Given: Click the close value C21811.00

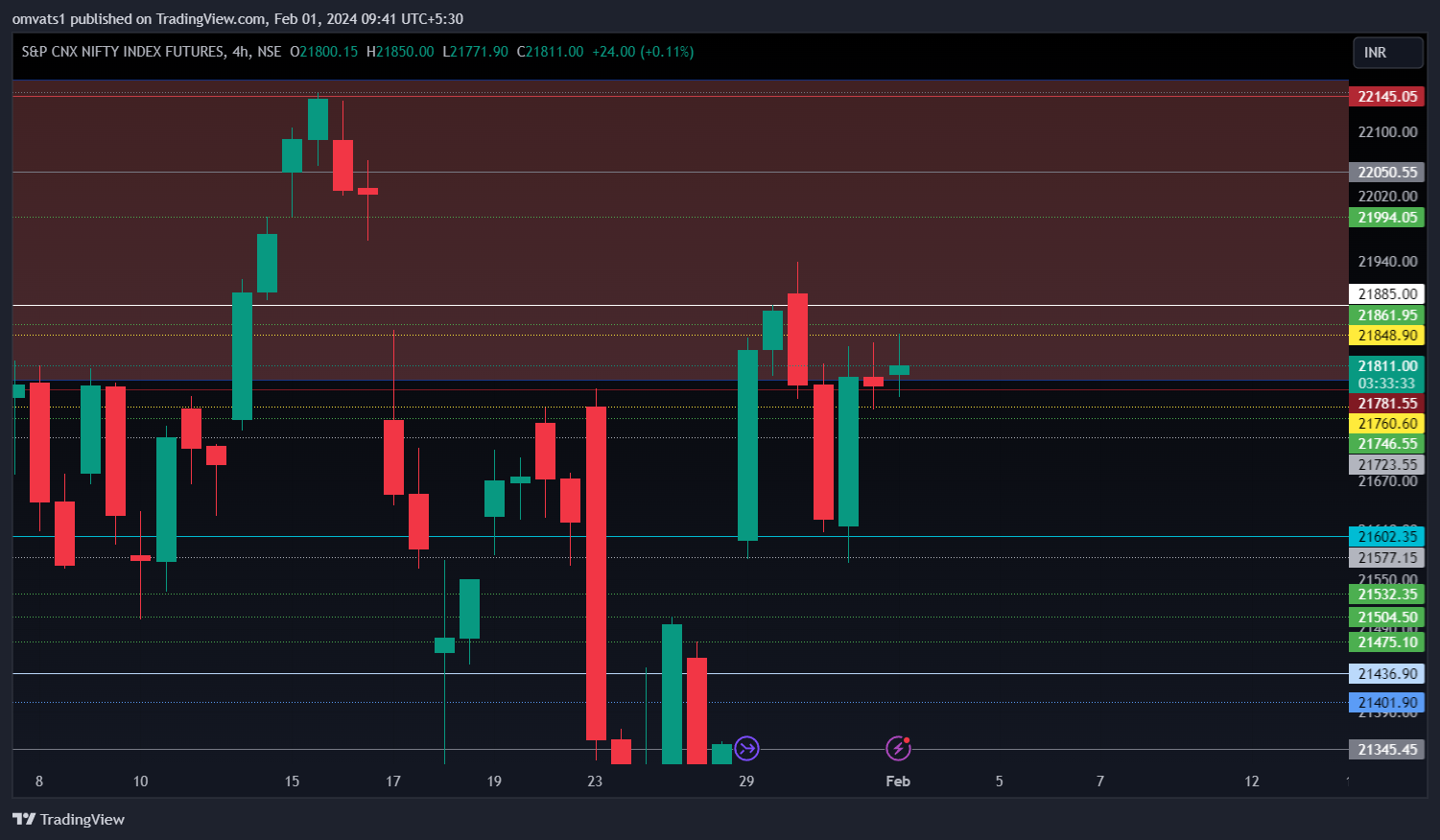Looking at the screenshot, I should 550,52.
